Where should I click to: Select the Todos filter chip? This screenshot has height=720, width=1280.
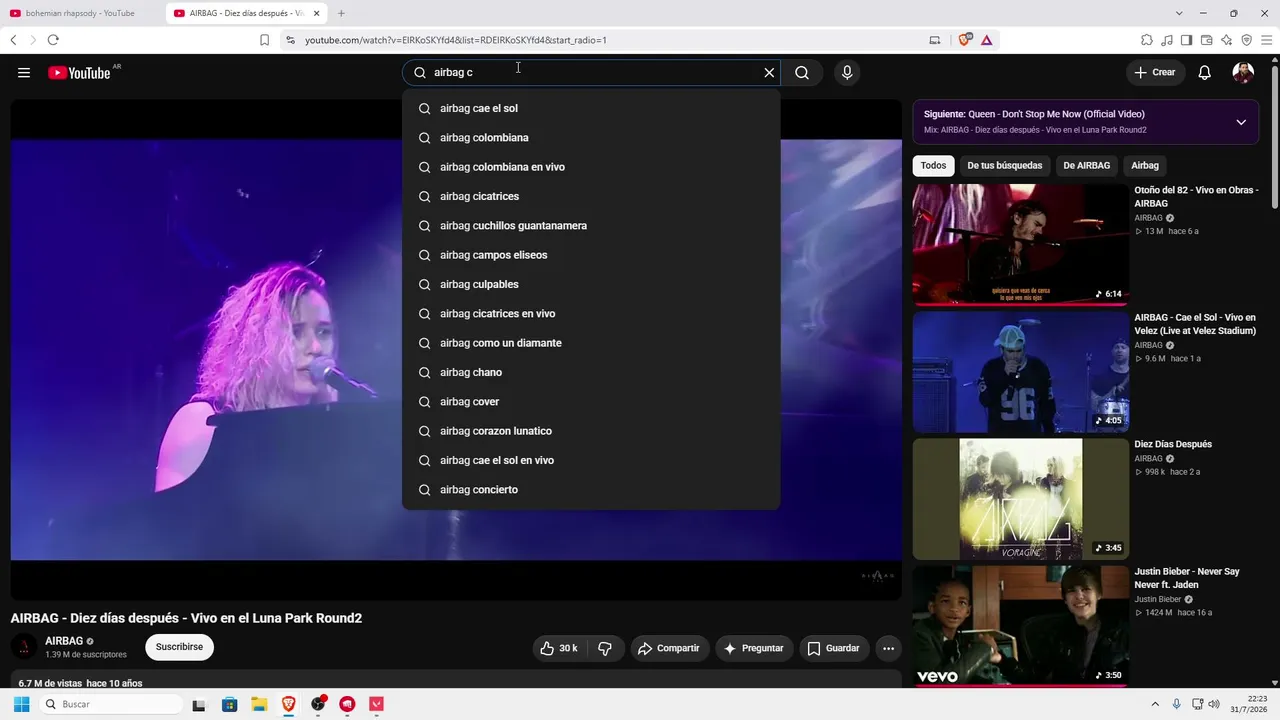(933, 166)
